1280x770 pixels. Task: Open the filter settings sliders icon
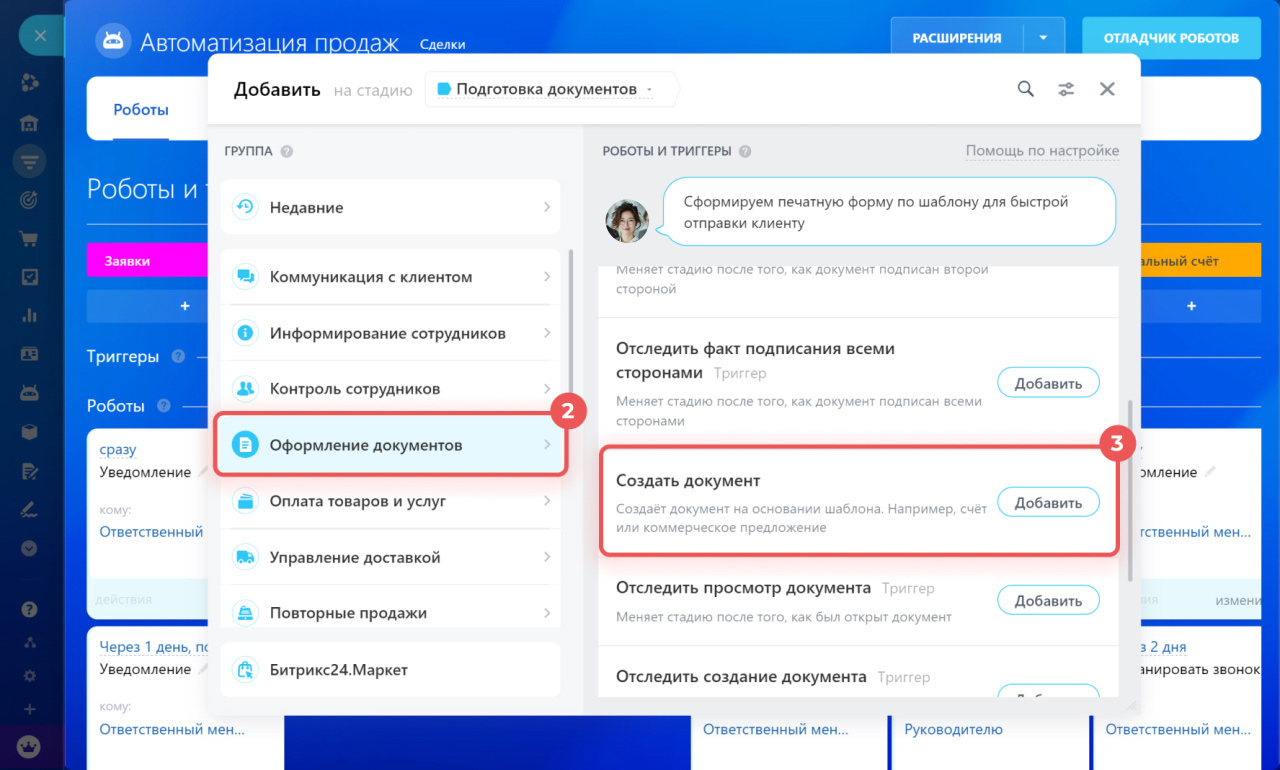tap(1066, 89)
